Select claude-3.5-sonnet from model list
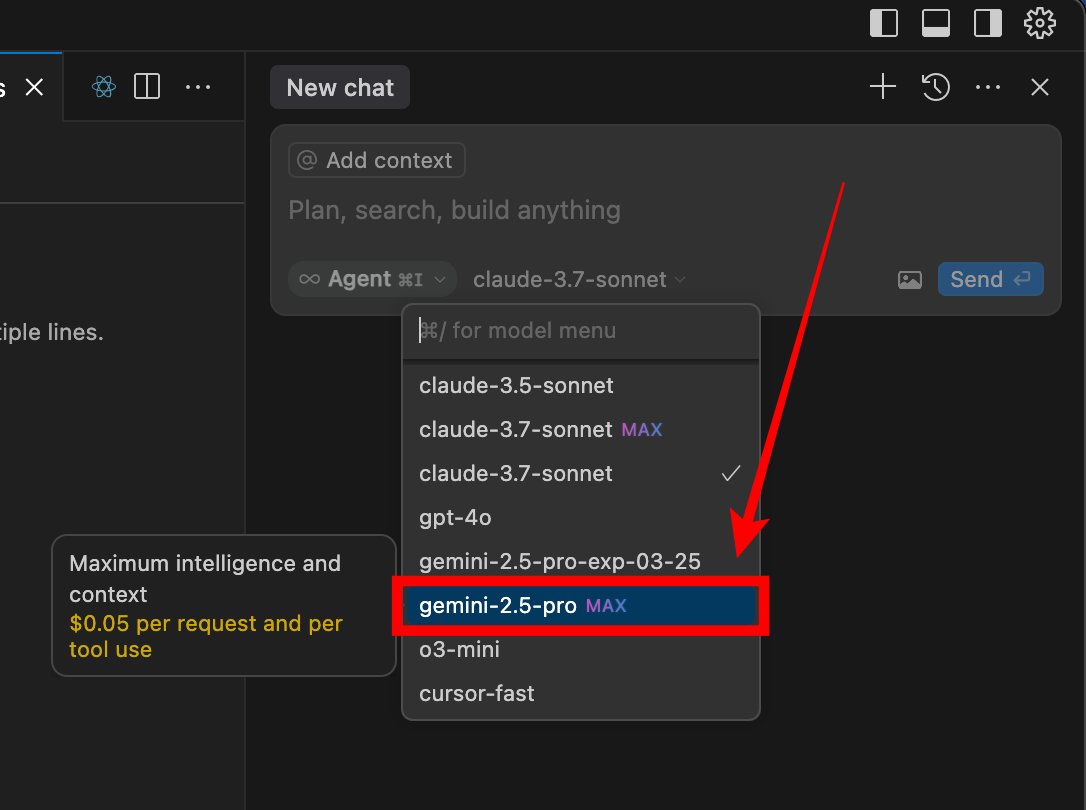Image resolution: width=1086 pixels, height=810 pixels. [580, 386]
